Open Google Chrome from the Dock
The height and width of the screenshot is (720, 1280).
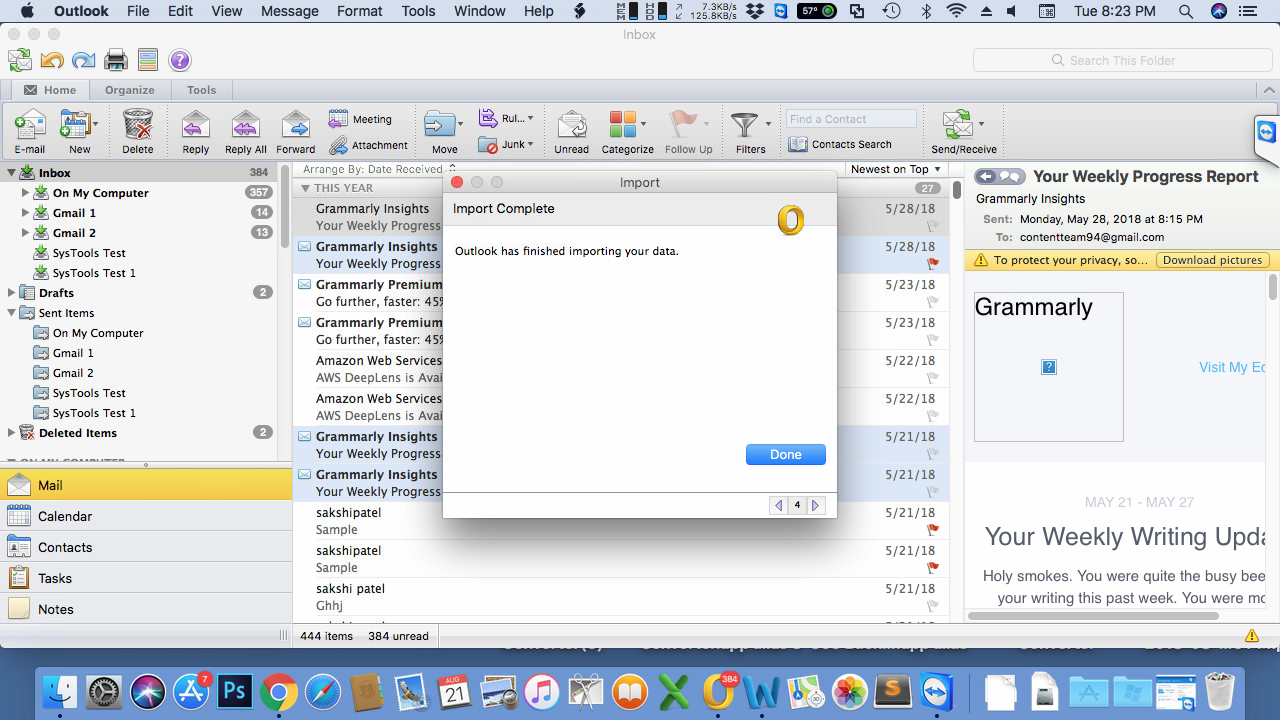(279, 692)
